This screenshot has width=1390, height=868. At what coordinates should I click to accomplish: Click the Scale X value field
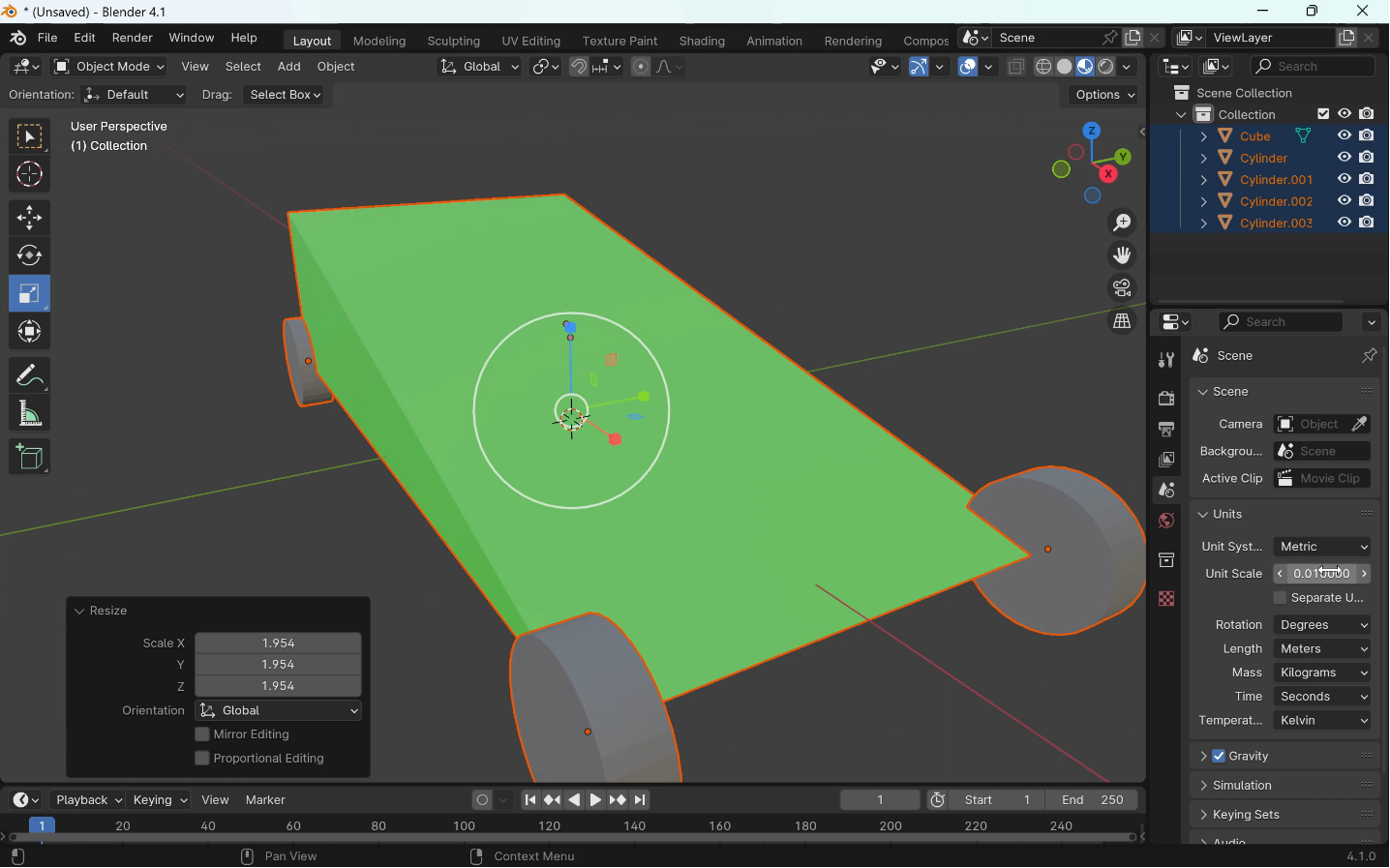tap(279, 644)
